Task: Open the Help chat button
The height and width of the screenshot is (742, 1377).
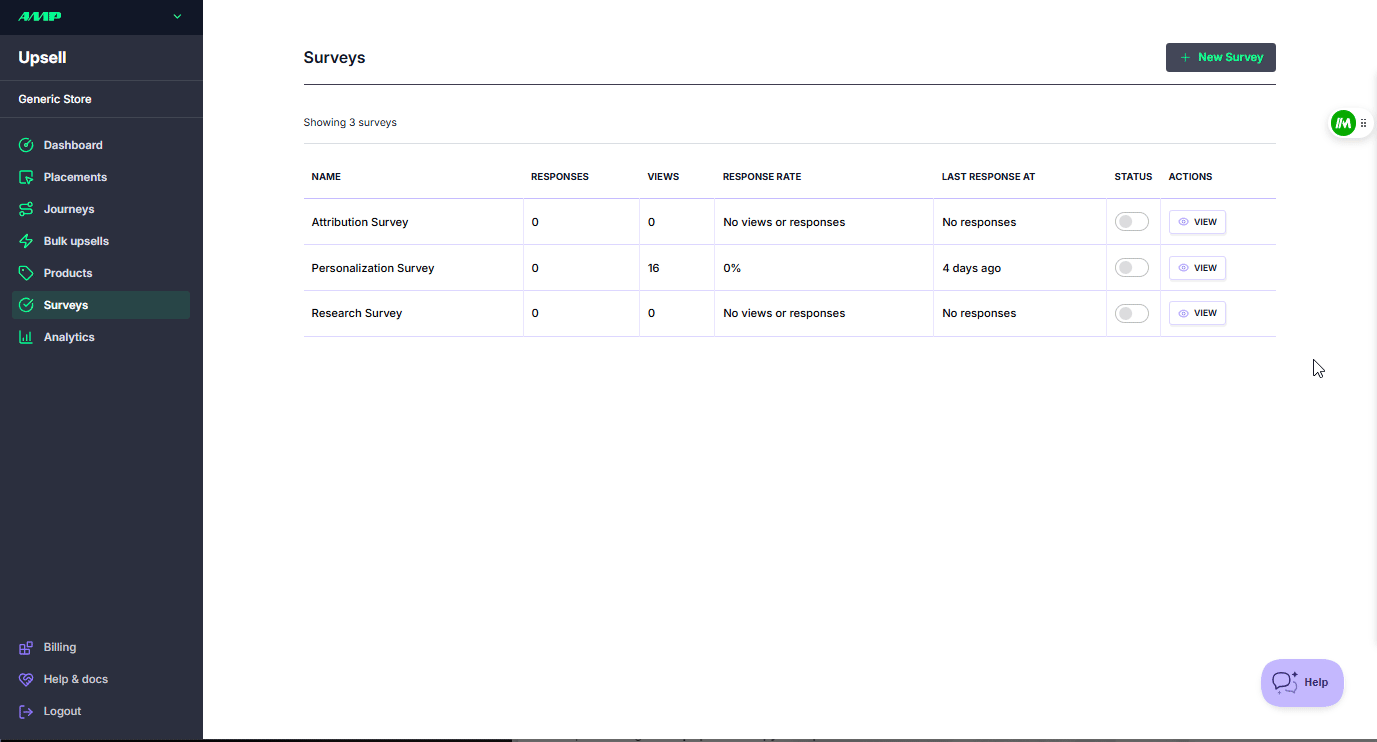Action: (1302, 683)
